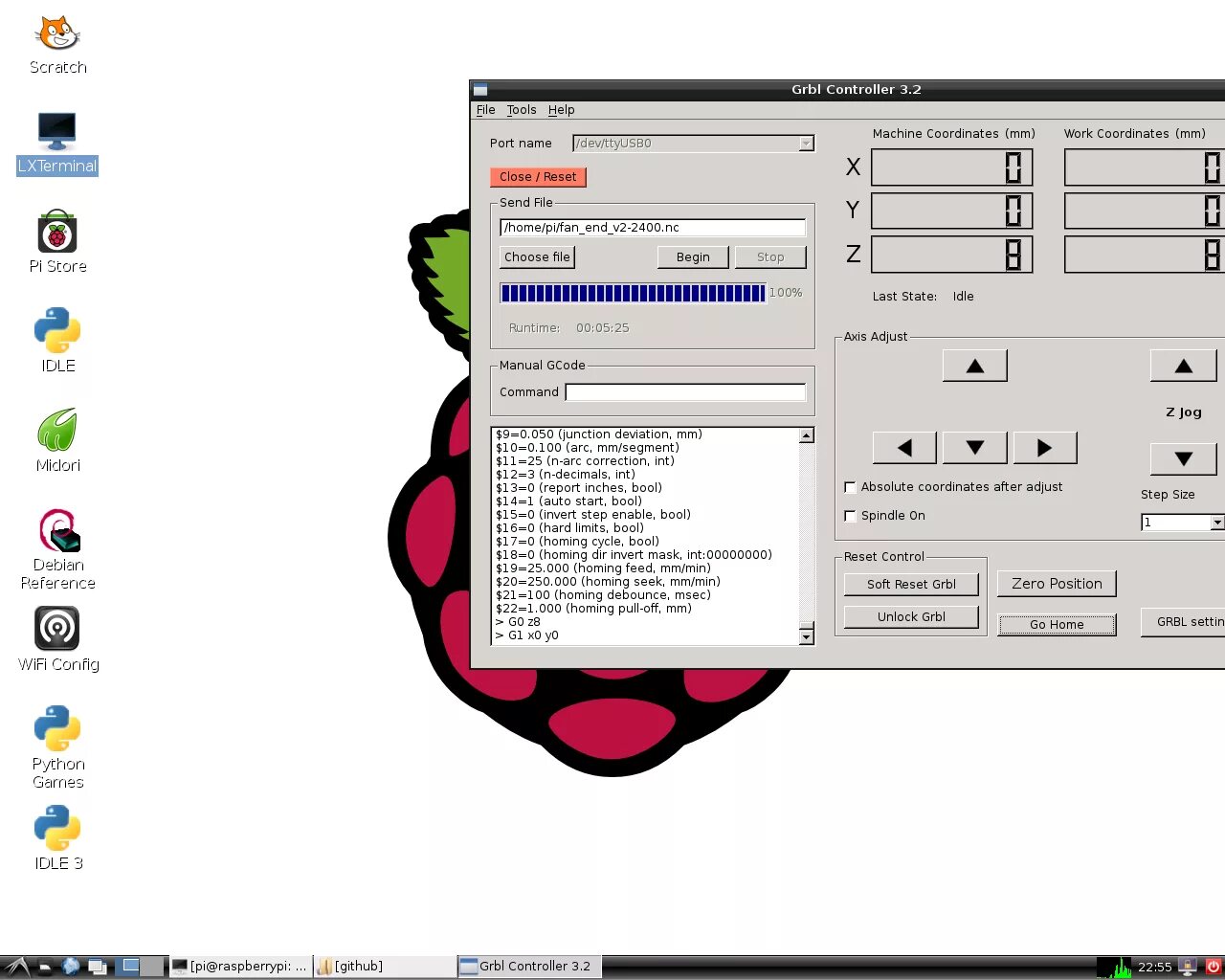Open the Tools menu
Screen dimensions: 1225x980
pyautogui.click(x=522, y=110)
